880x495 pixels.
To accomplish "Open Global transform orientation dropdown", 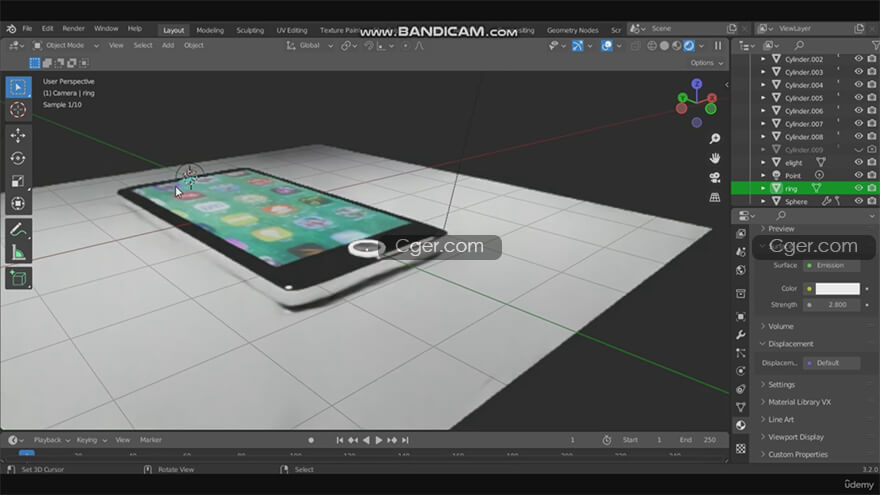I will click(310, 45).
